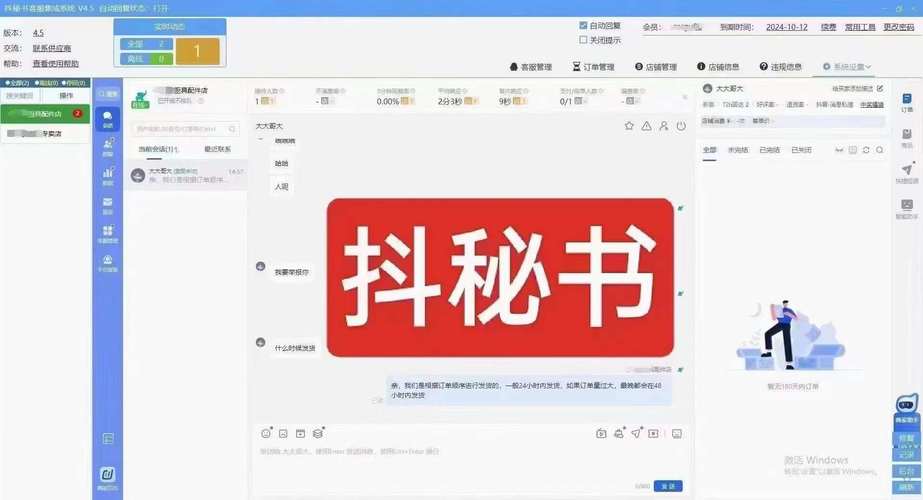Click the orange counter box showing 1
The width and height of the screenshot is (923, 500).
(x=197, y=51)
